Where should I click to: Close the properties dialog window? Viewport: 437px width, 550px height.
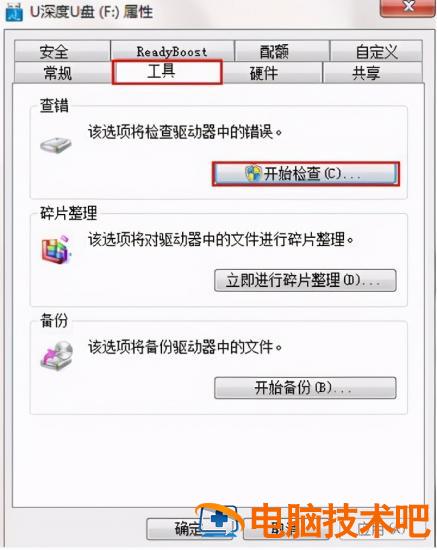click(407, 7)
